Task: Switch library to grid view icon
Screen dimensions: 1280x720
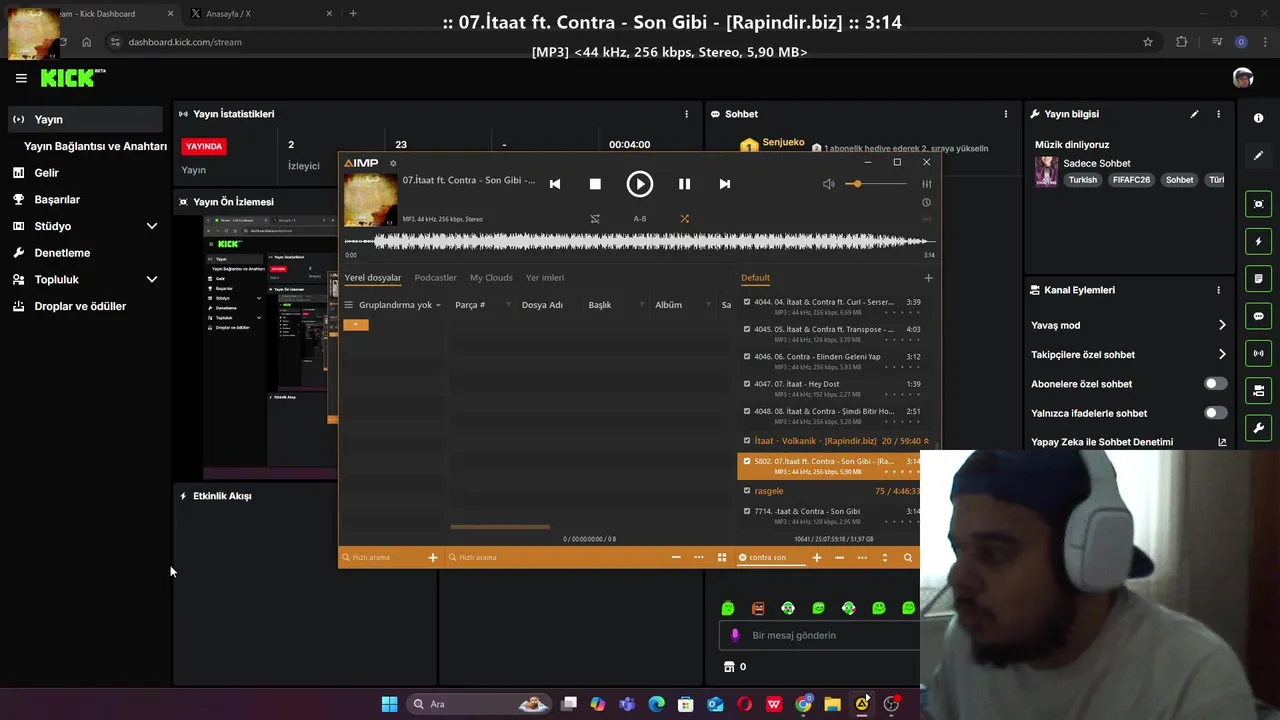Action: [722, 558]
